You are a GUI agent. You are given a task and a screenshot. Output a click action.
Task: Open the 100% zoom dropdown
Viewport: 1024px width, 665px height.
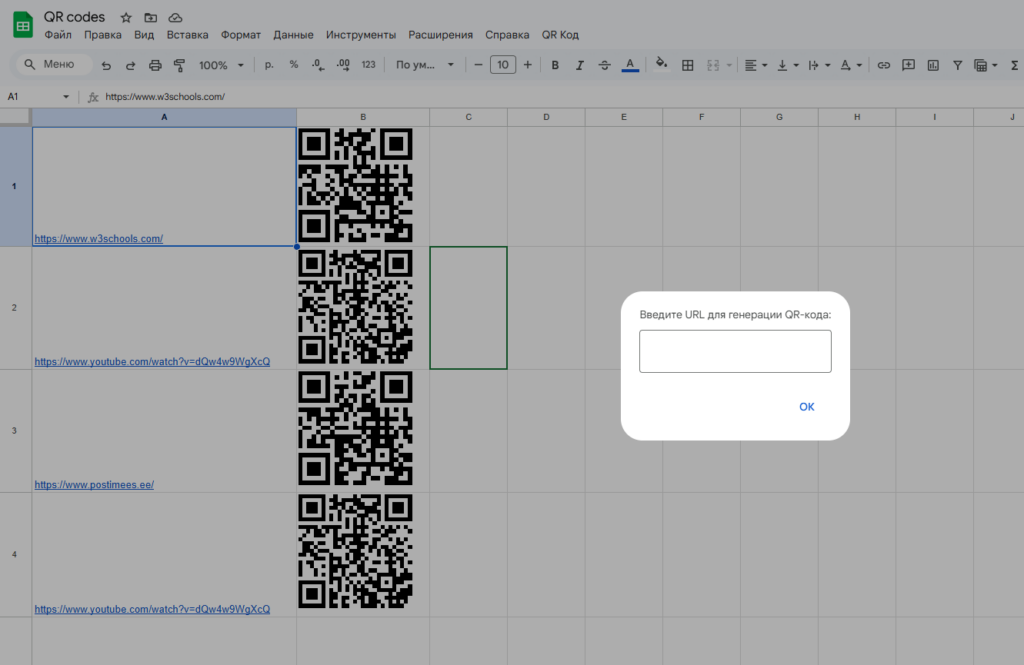click(x=220, y=65)
